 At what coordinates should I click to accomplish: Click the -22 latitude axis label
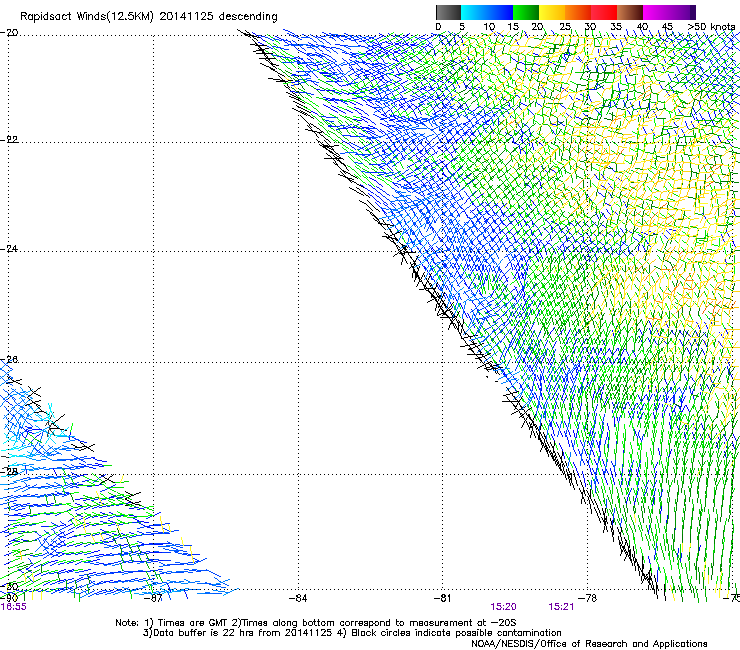pos(9,139)
